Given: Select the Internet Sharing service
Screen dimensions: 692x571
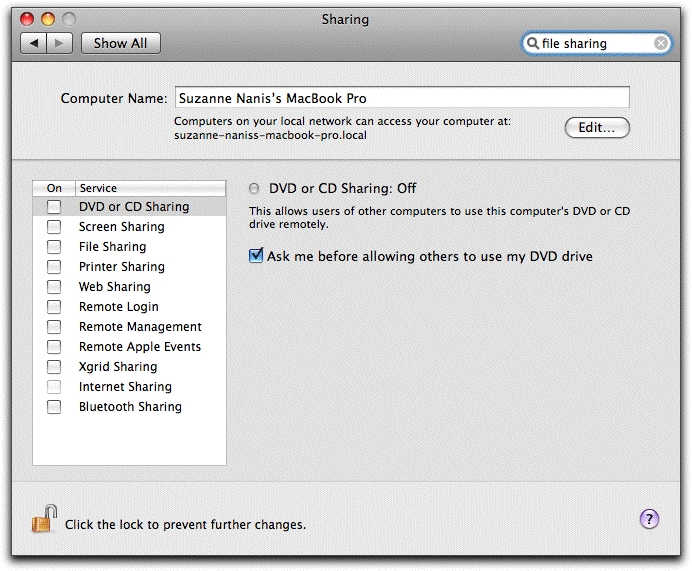Looking at the screenshot, I should pos(125,387).
